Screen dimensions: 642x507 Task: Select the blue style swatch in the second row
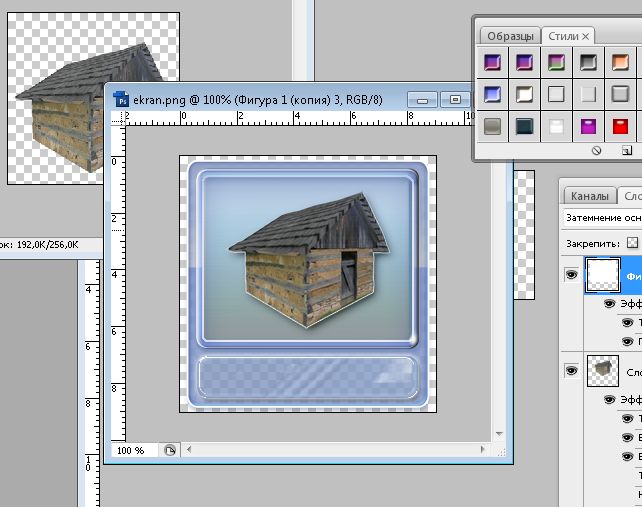(x=492, y=95)
